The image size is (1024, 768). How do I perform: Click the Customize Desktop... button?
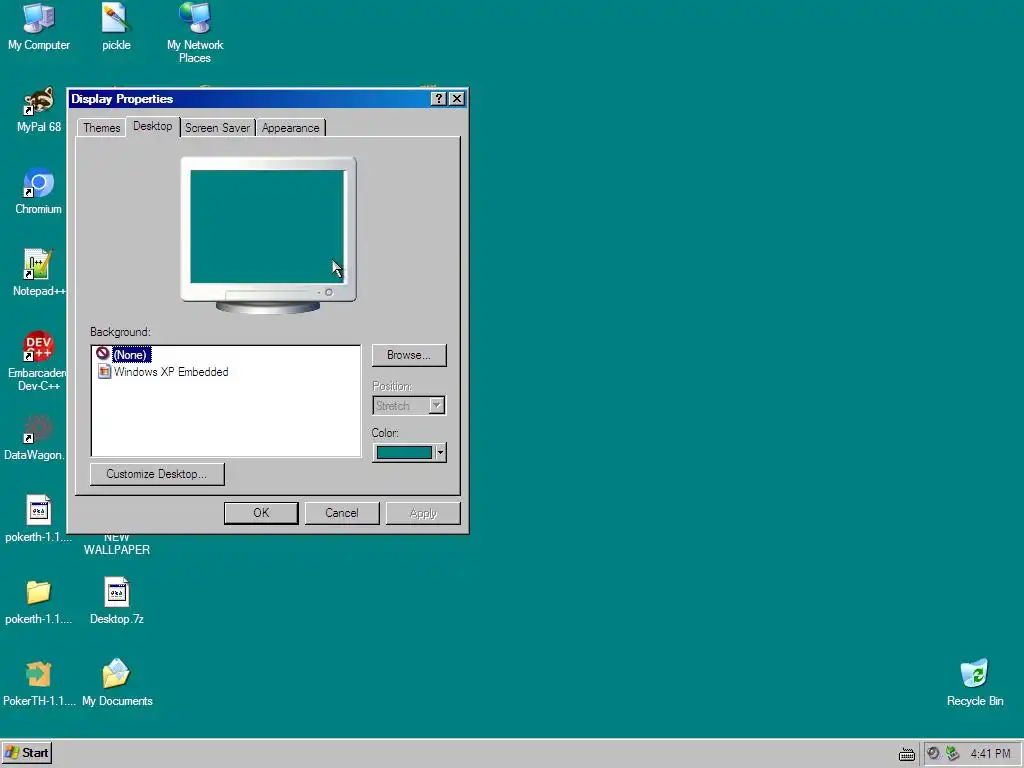pyautogui.click(x=157, y=474)
